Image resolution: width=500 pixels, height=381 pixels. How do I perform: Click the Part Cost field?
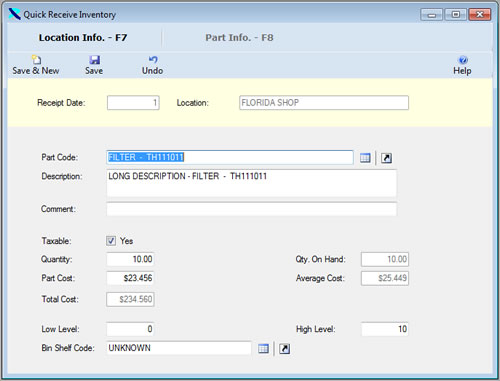[130, 278]
